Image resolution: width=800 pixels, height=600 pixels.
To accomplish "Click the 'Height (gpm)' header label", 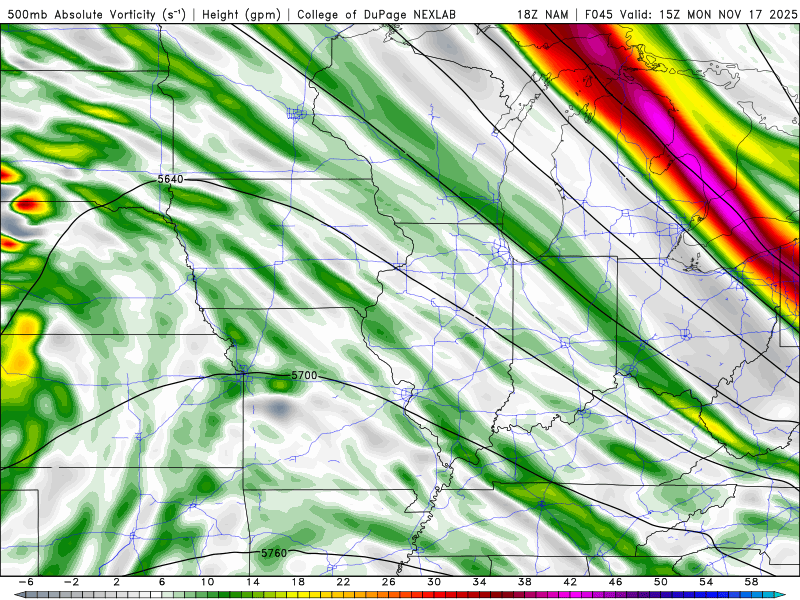I will click(241, 14).
